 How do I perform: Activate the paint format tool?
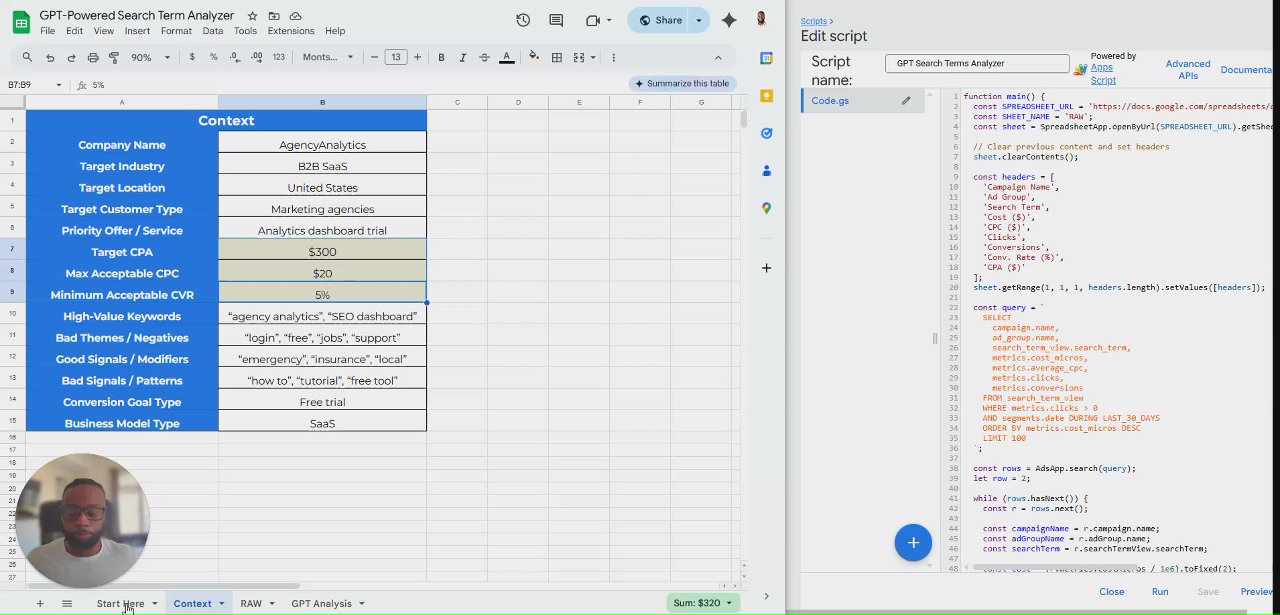click(114, 57)
